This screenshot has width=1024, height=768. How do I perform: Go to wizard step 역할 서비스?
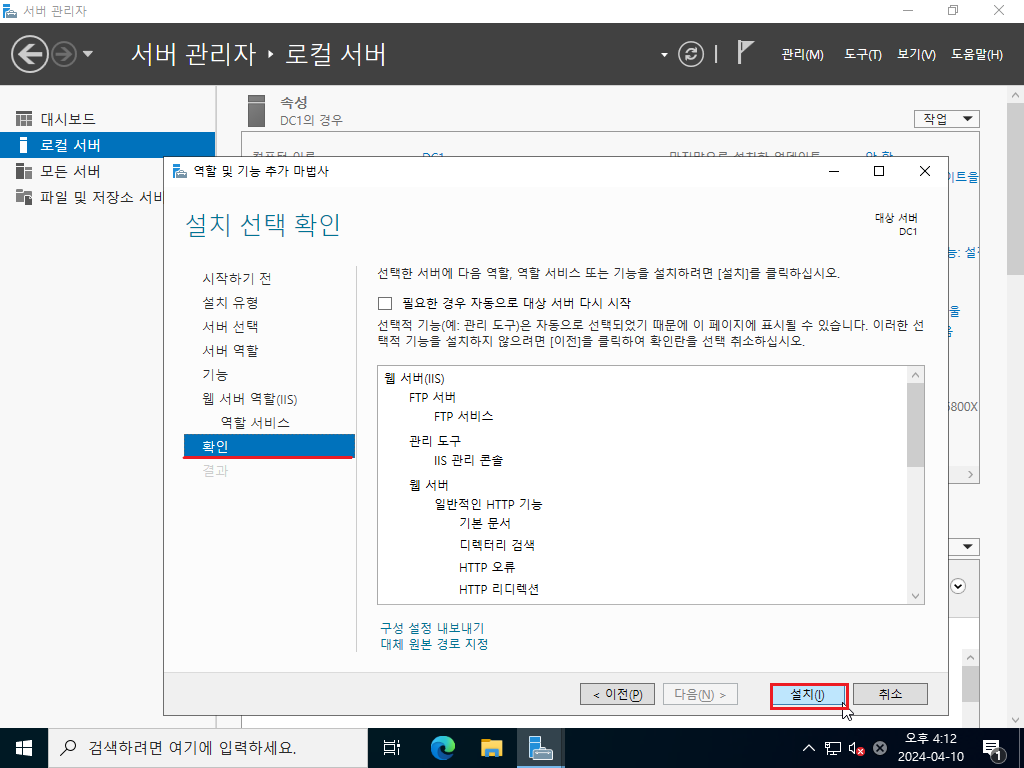tap(255, 423)
